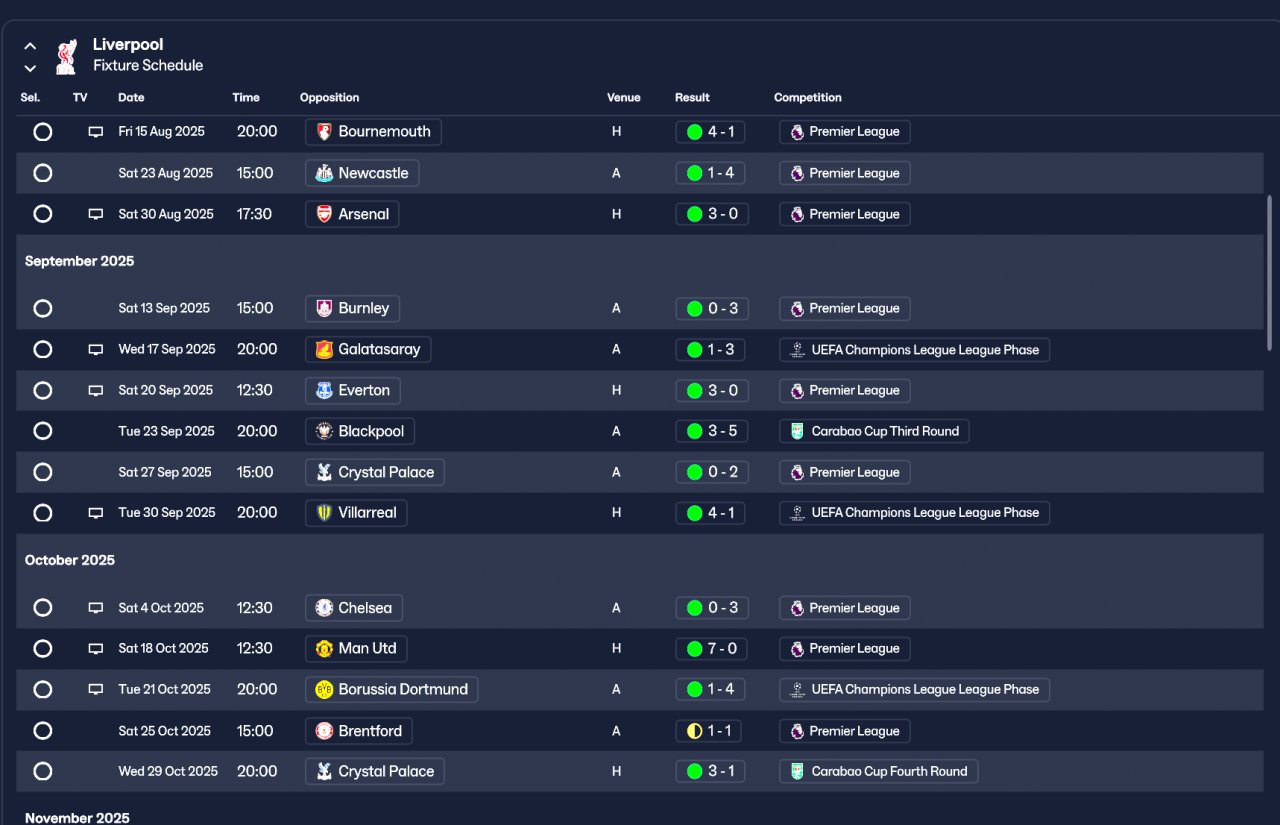Click the vertical scrollbar on the fixture list
Image resolution: width=1280 pixels, height=825 pixels.
pos(1270,272)
